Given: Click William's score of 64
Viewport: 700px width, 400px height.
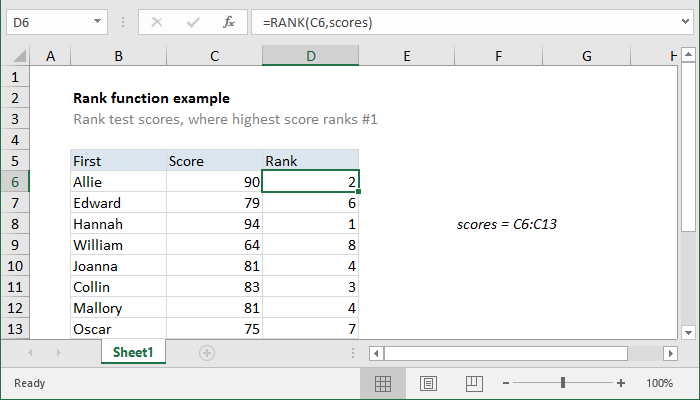Looking at the screenshot, I should tap(214, 245).
